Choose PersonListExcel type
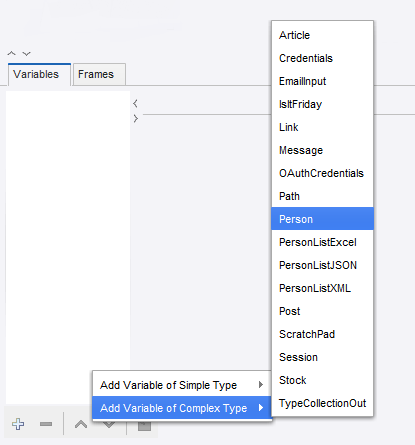Screen dimensions: 415x445 pos(322,242)
